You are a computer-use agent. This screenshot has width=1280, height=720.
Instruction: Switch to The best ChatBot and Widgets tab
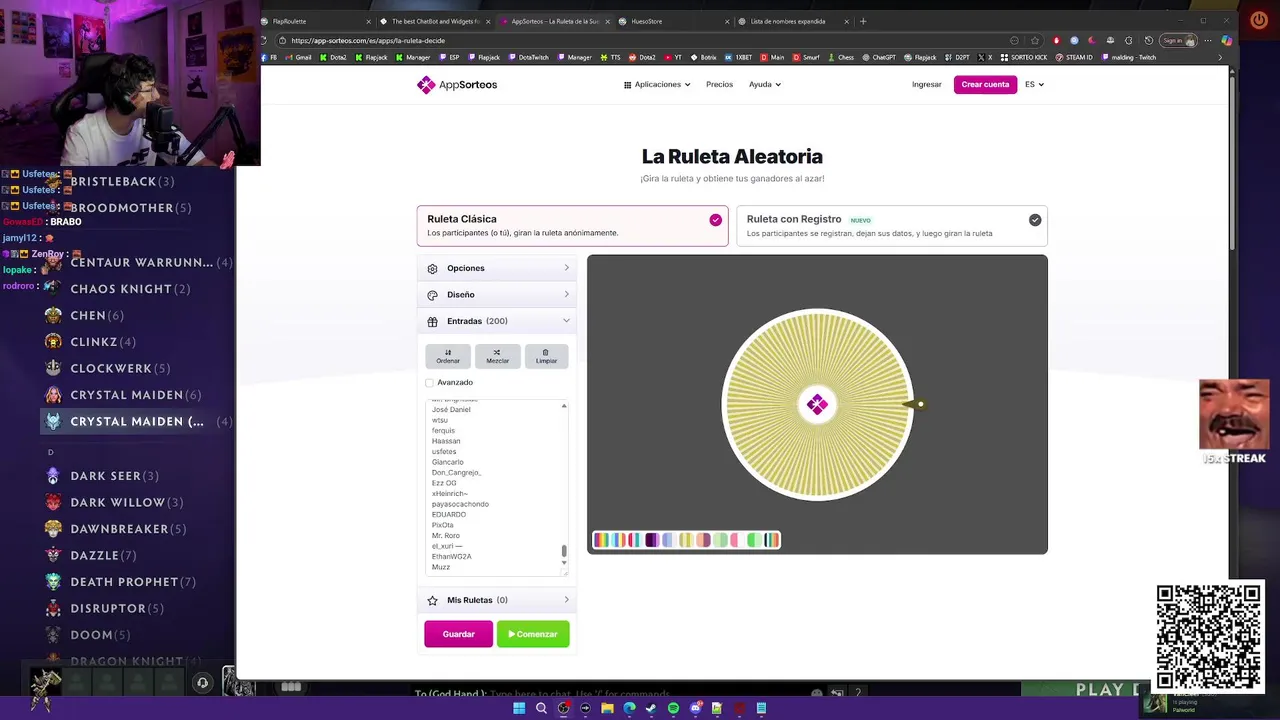click(x=436, y=21)
